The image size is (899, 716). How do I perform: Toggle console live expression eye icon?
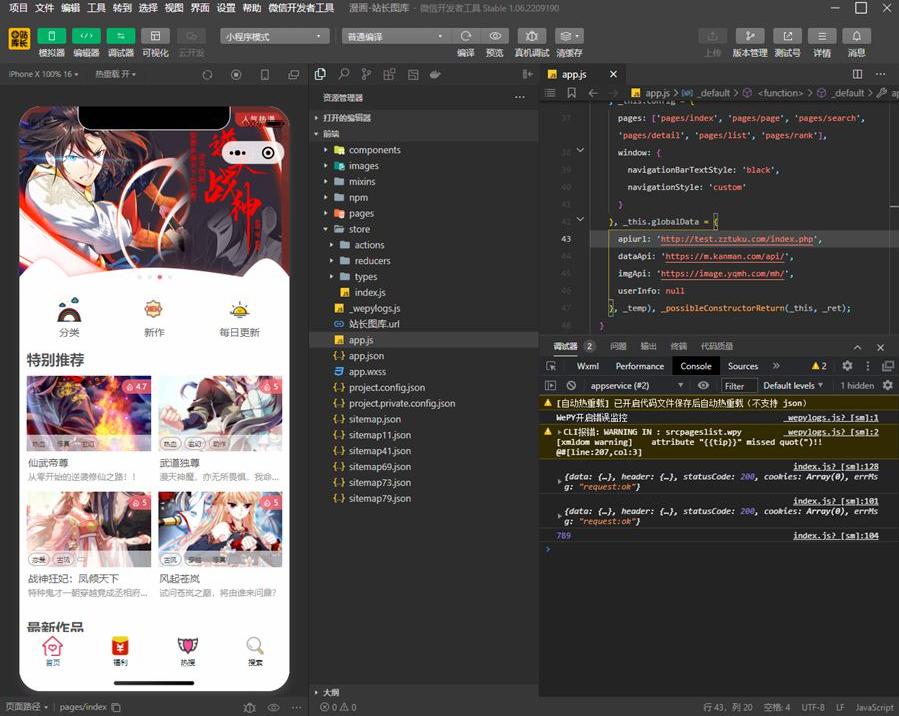pyautogui.click(x=703, y=386)
